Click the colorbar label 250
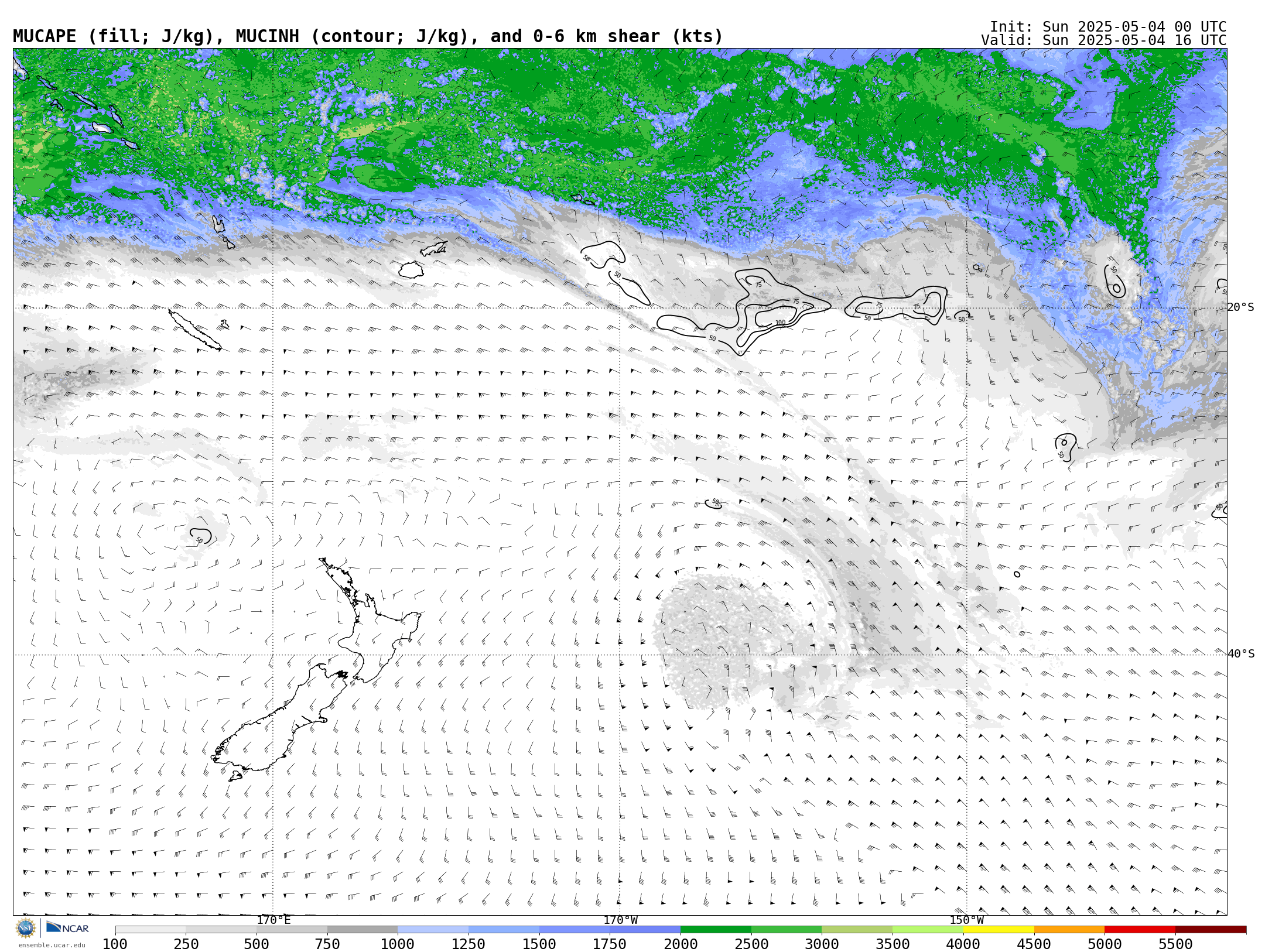Viewport: 1265px width, 952px height. tap(186, 944)
